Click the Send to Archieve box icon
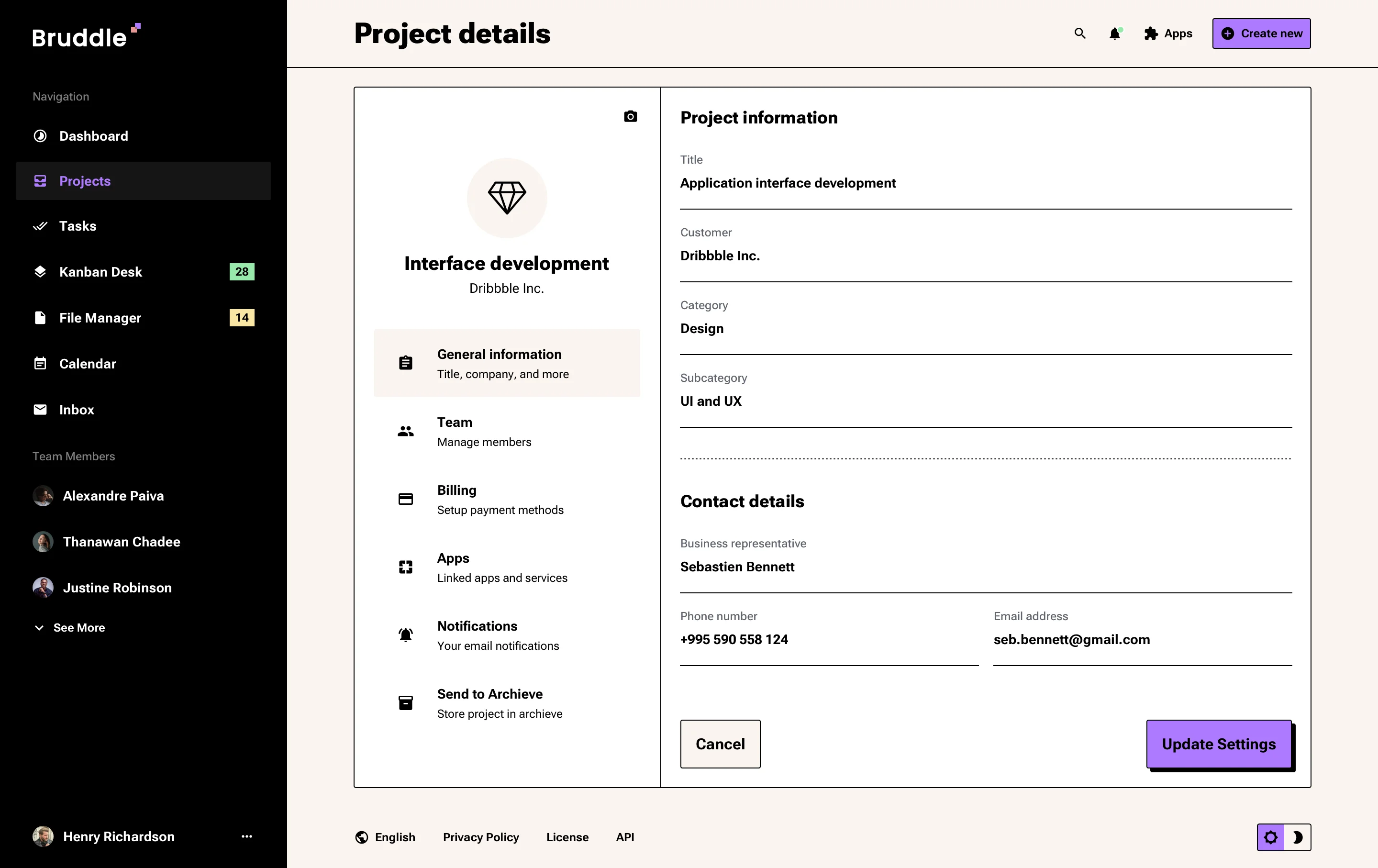 click(405, 702)
